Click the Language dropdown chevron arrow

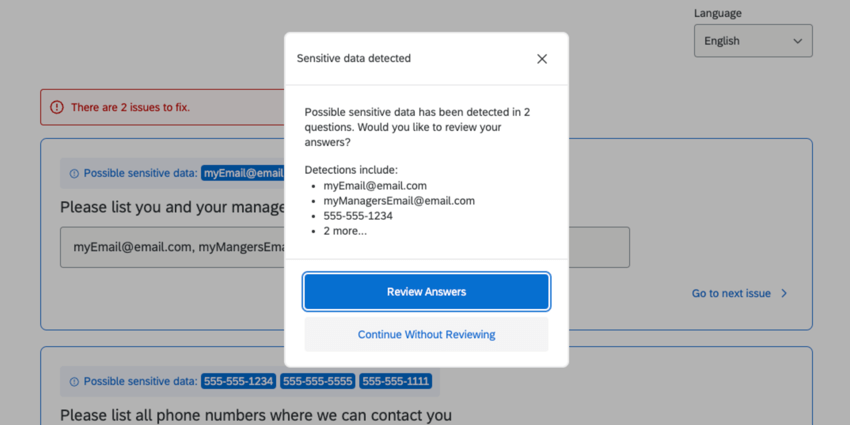pyautogui.click(x=797, y=41)
